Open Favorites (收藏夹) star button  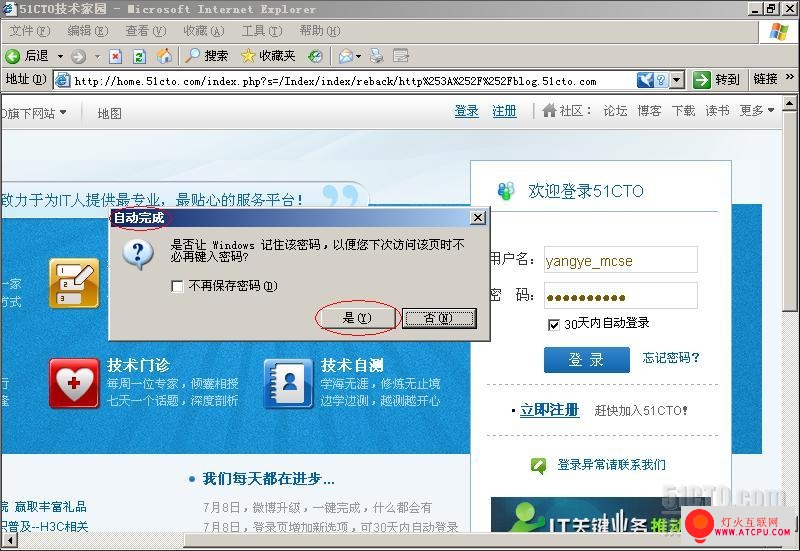coord(268,56)
